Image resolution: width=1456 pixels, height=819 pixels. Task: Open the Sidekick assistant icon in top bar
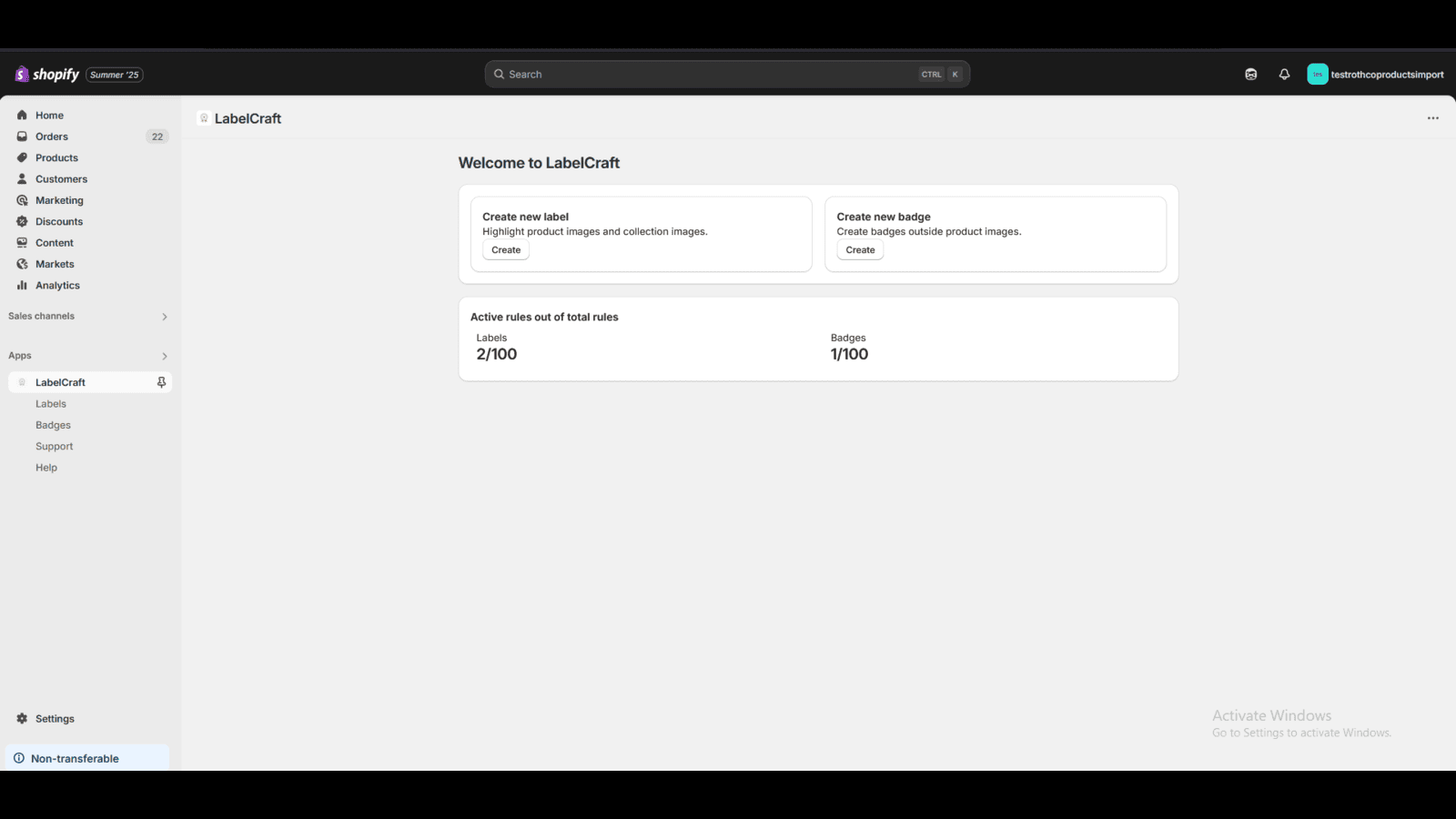tap(1251, 75)
